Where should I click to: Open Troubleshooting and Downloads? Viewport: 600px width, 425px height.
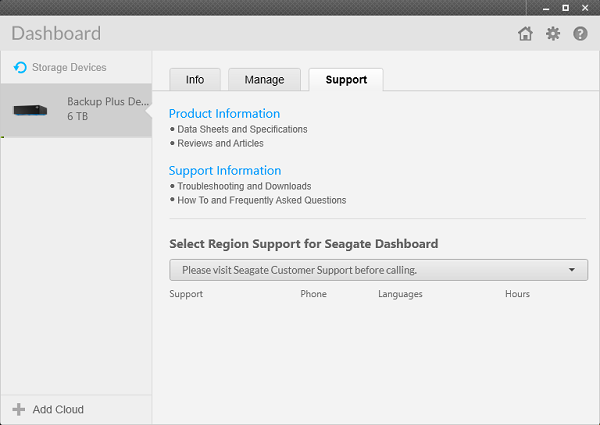pyautogui.click(x=244, y=186)
